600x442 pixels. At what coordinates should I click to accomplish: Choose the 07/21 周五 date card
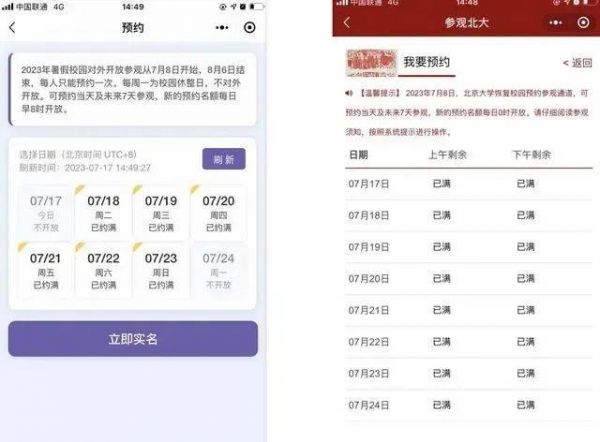click(x=46, y=269)
